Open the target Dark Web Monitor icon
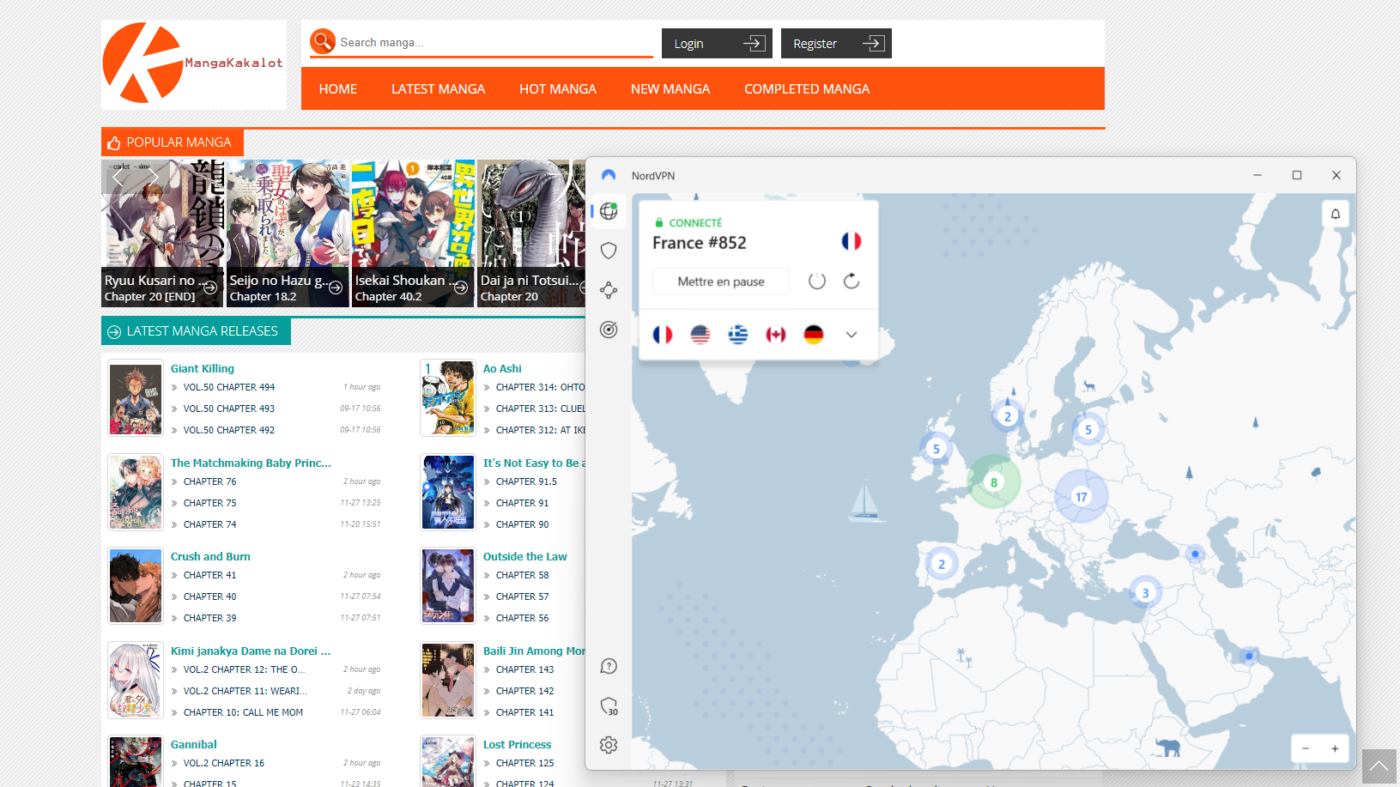The image size is (1400, 787). (608, 330)
